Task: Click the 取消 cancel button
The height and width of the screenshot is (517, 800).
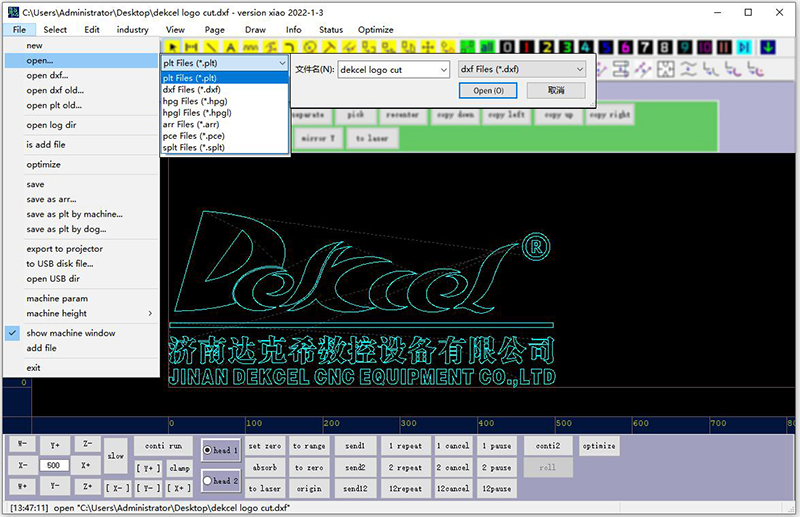Action: point(556,90)
